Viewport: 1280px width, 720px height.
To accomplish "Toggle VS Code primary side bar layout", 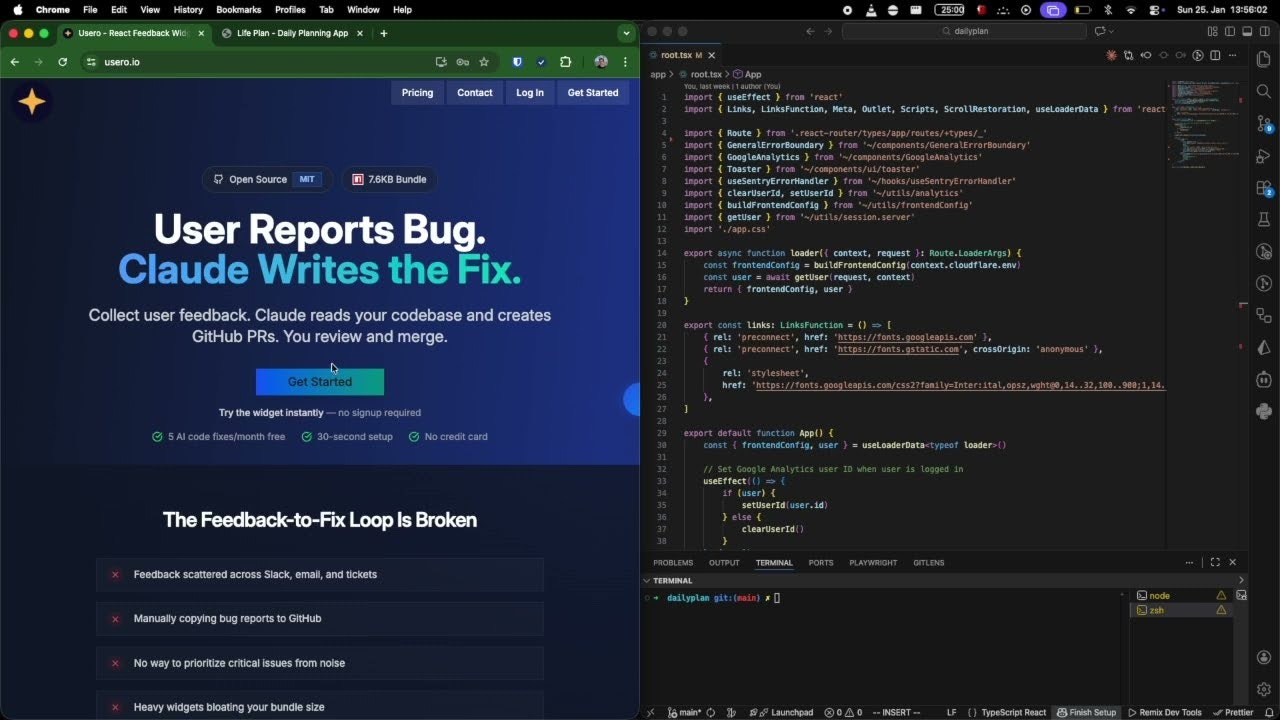I will 1230,31.
